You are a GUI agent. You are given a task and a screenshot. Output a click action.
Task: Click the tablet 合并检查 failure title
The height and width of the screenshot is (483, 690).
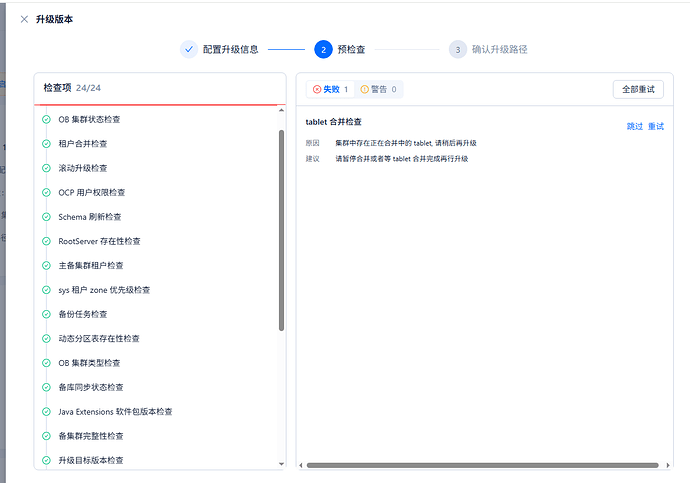coord(334,122)
